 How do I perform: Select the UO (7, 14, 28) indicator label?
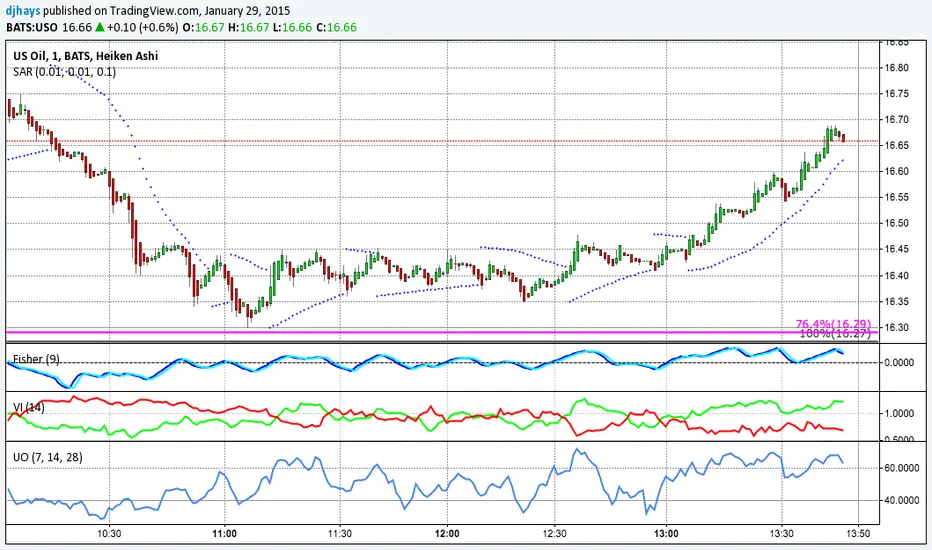(x=48, y=457)
